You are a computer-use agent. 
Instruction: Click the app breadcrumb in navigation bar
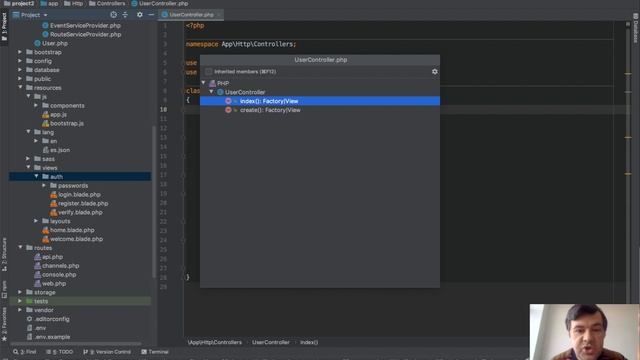click(49, 3)
